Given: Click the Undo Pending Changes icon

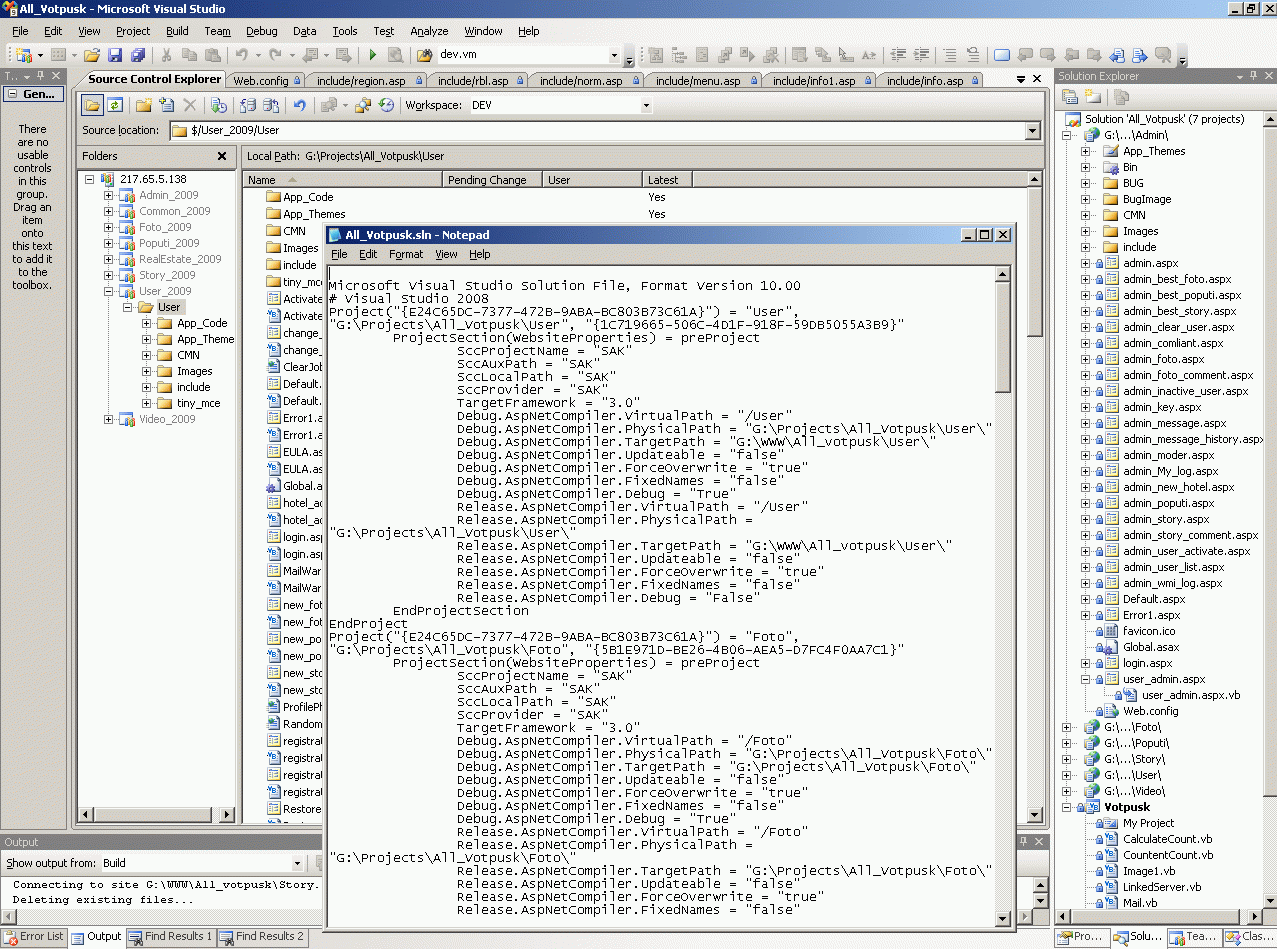Looking at the screenshot, I should [299, 105].
